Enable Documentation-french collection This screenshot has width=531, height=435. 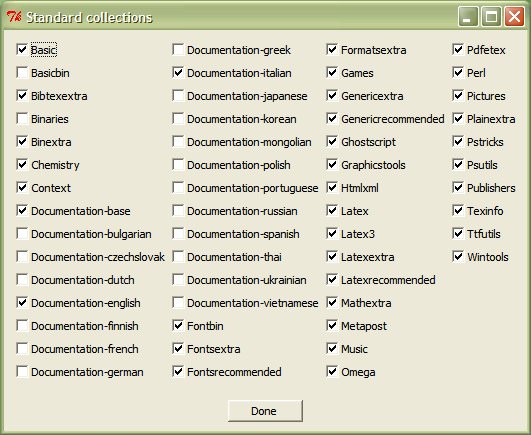click(x=22, y=349)
